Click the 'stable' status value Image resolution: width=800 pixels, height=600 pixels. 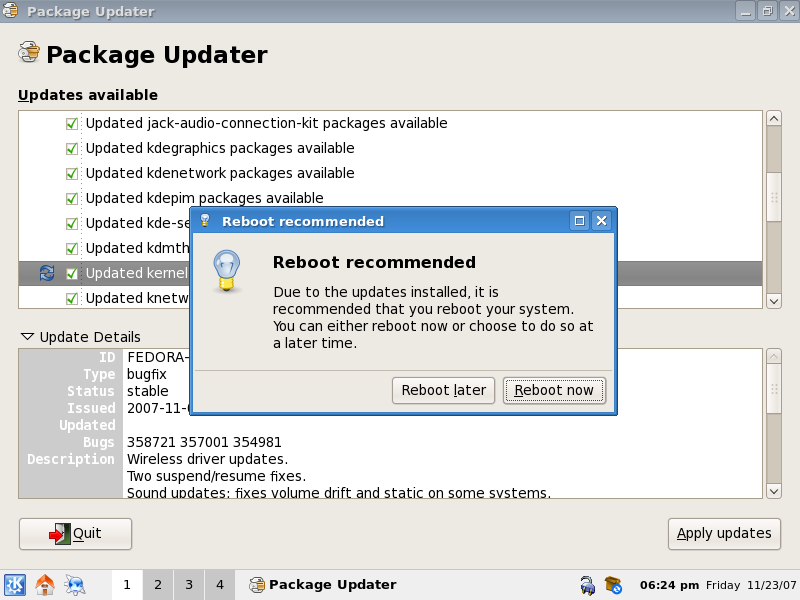147,391
